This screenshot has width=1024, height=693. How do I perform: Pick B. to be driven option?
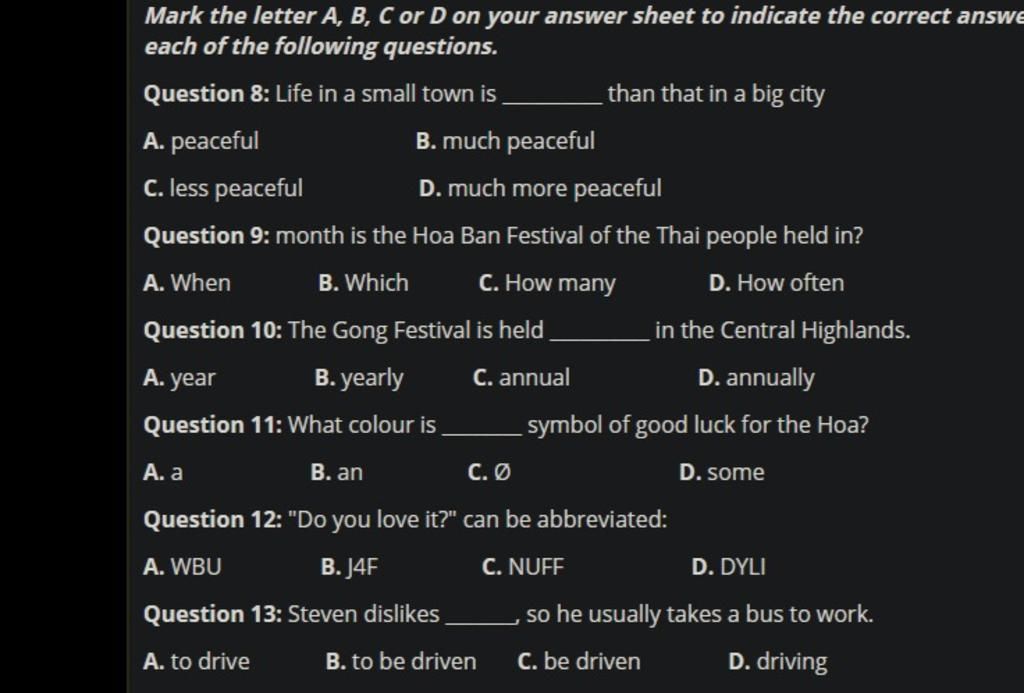click(x=401, y=662)
